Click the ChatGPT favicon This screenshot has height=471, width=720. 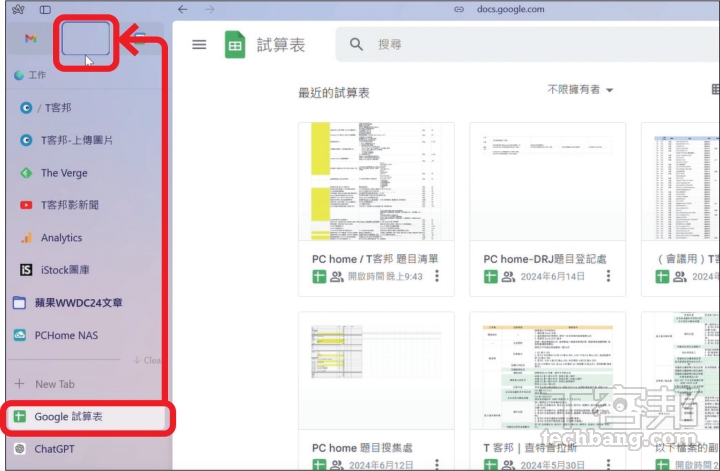pos(20,449)
